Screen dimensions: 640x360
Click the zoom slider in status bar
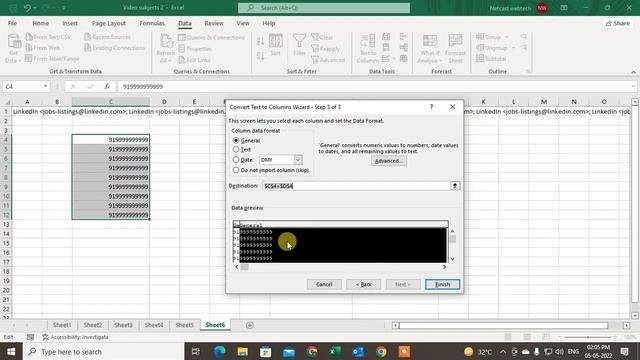[x=588, y=337]
